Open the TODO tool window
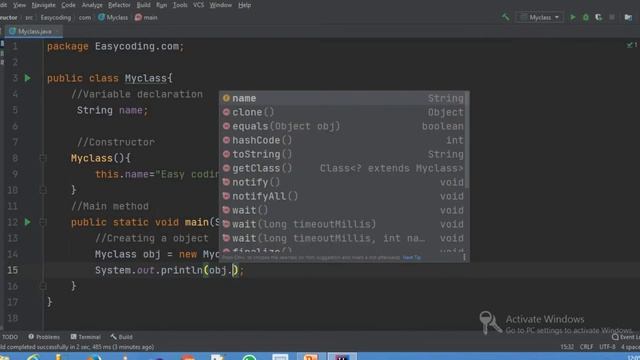This screenshot has height=360, width=640. (9, 337)
